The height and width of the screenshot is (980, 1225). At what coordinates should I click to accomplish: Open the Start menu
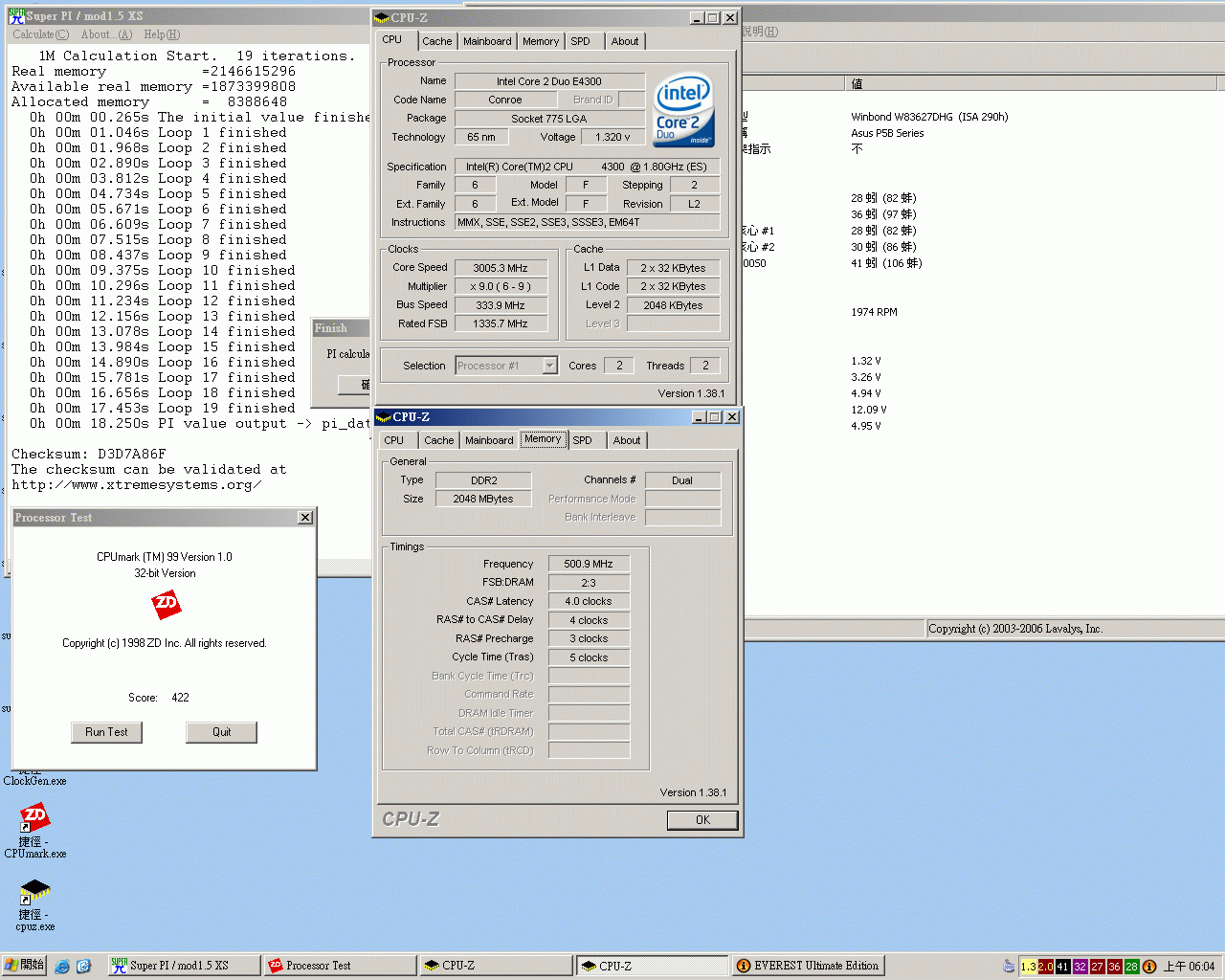(24, 965)
